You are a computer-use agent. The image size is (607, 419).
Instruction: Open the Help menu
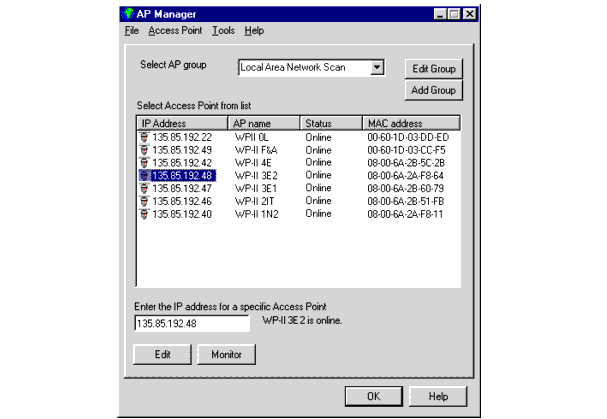coord(254,31)
